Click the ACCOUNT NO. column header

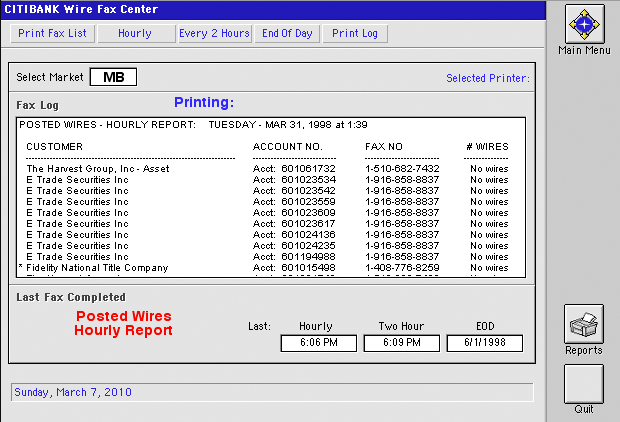287,147
